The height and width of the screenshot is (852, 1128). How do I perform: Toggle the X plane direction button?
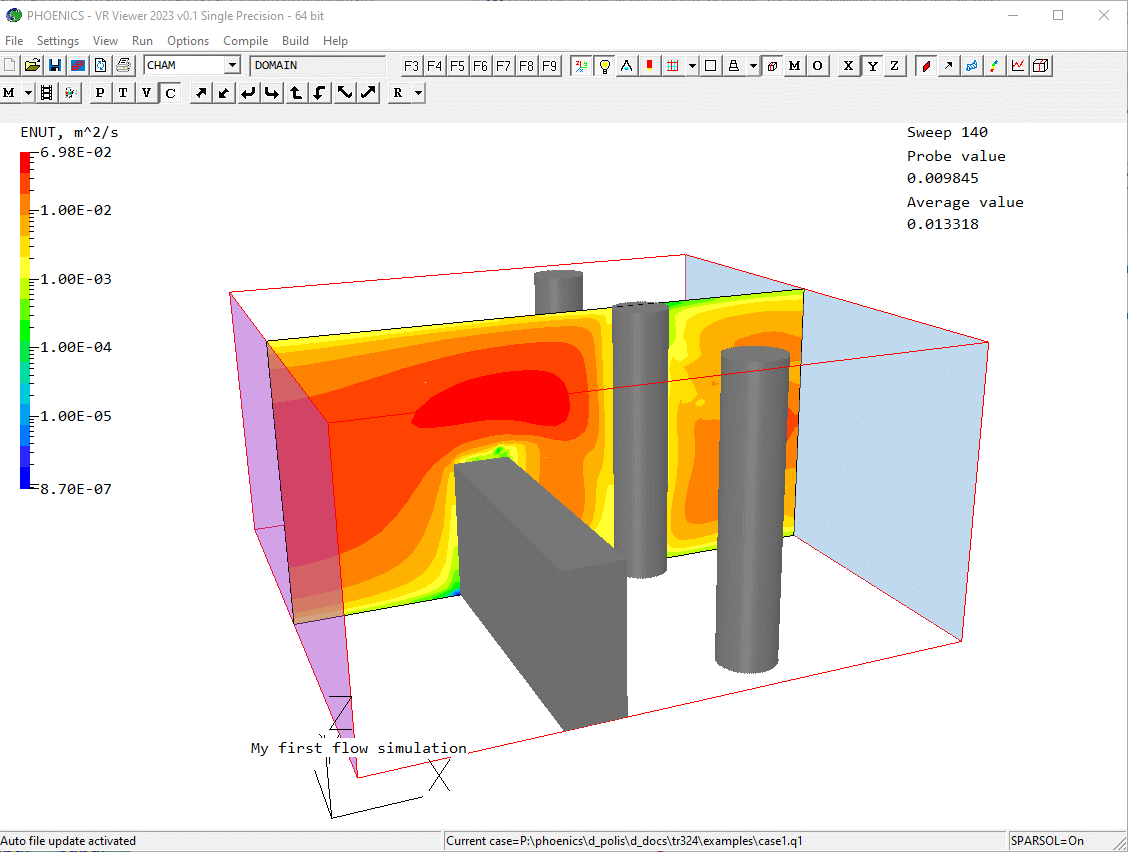848,66
